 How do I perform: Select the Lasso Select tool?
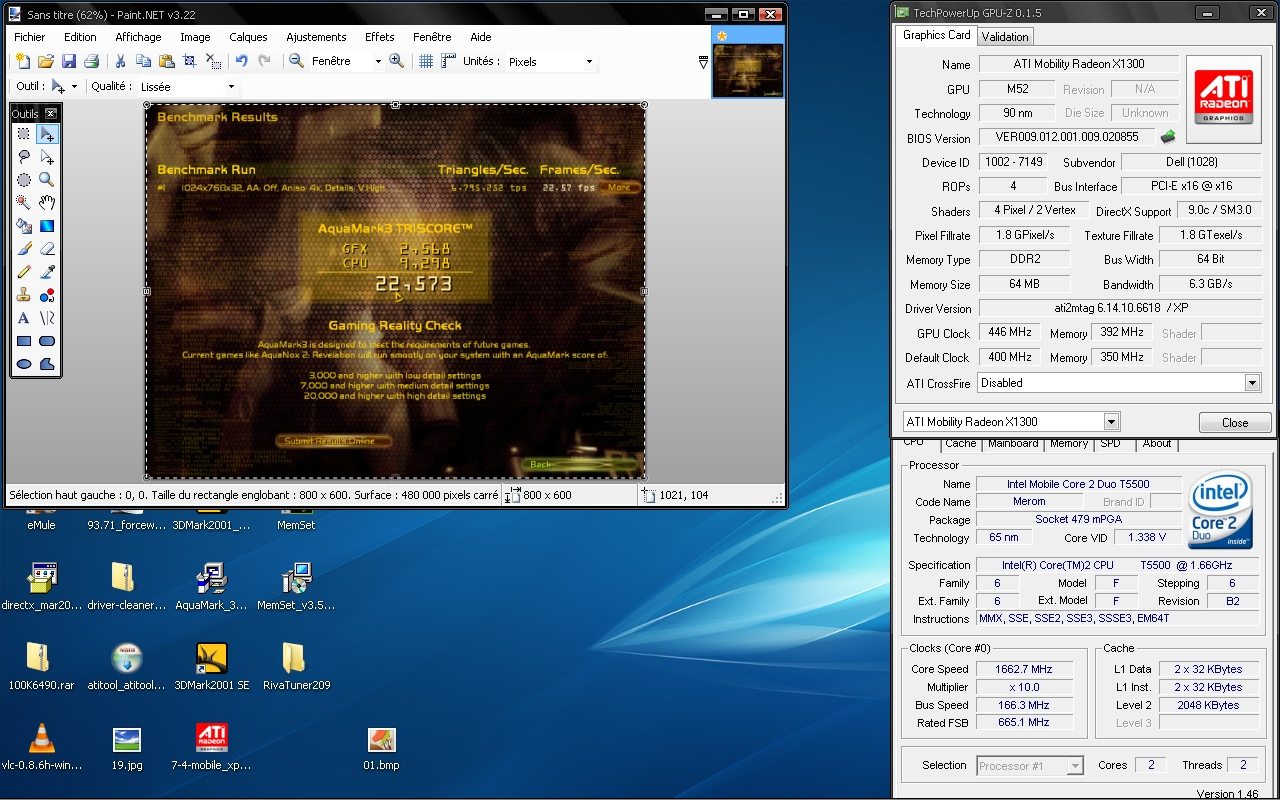pos(24,157)
